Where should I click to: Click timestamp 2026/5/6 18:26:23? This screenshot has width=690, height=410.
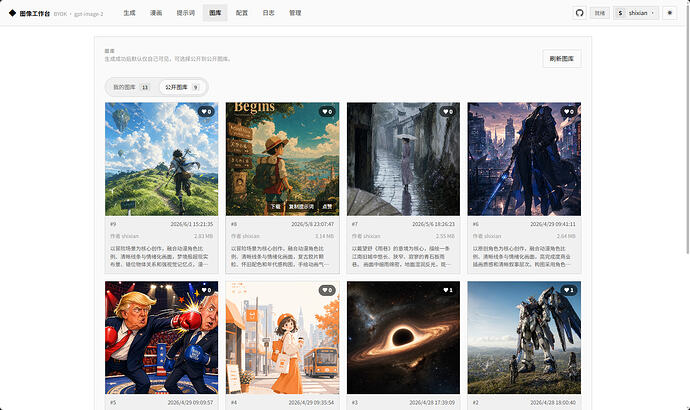[x=433, y=224]
